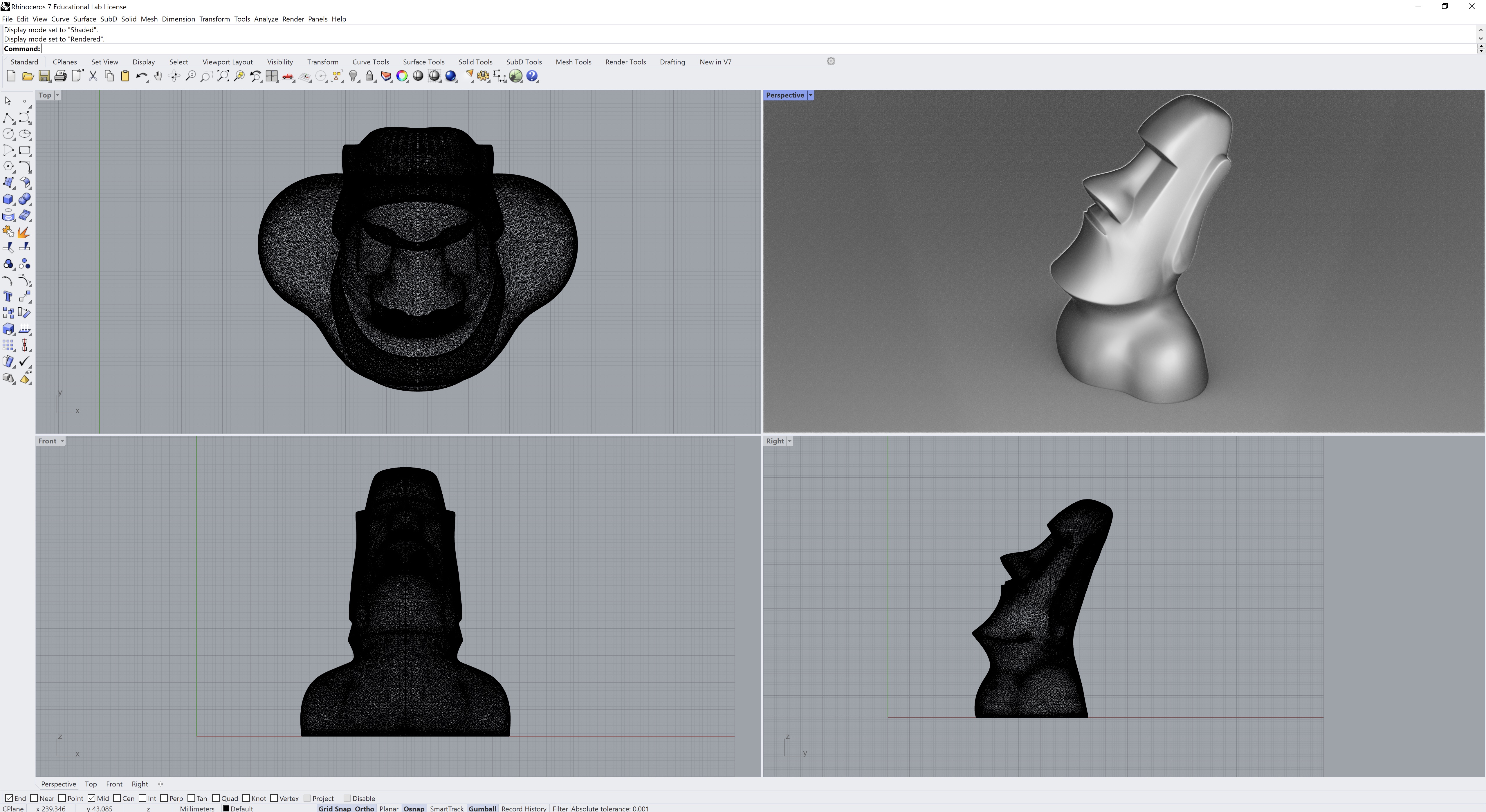Open the Top viewport dropdown arrow

coord(57,95)
